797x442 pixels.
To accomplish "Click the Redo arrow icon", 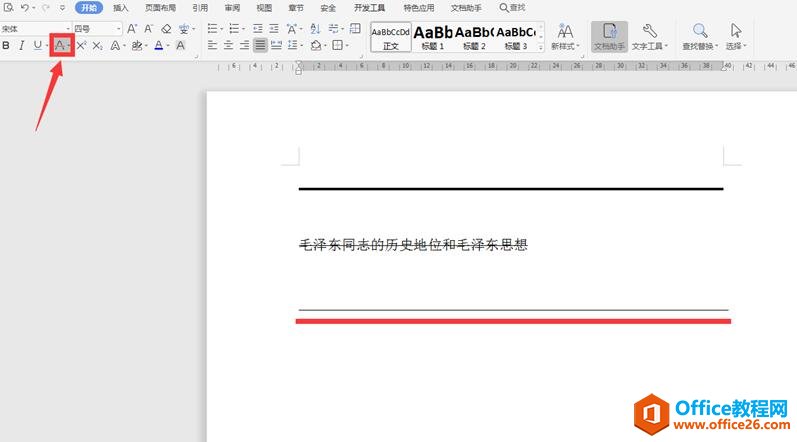I will coord(46,8).
